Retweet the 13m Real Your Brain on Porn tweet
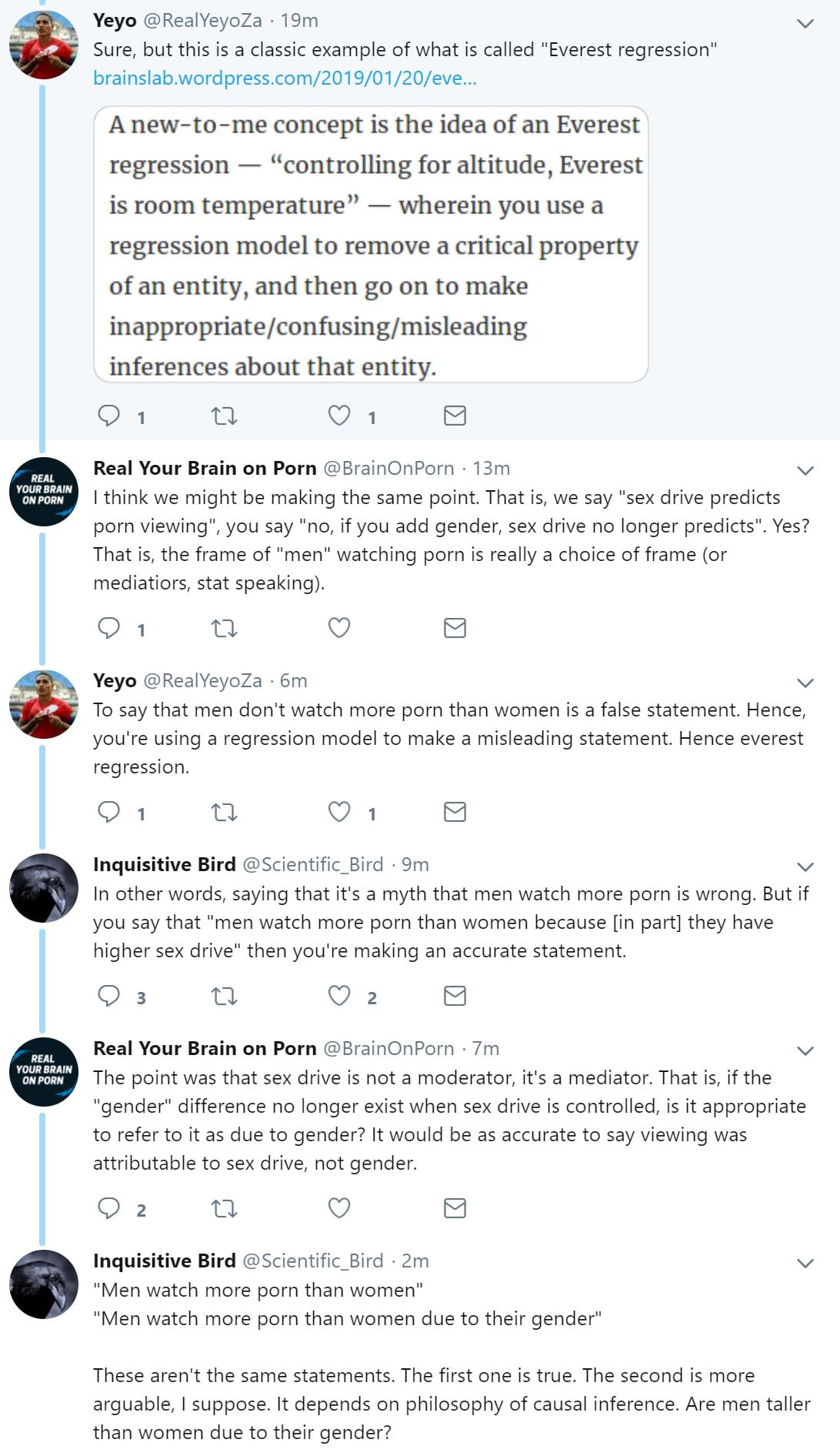Screen dimensions: 840x1456 coord(224,629)
